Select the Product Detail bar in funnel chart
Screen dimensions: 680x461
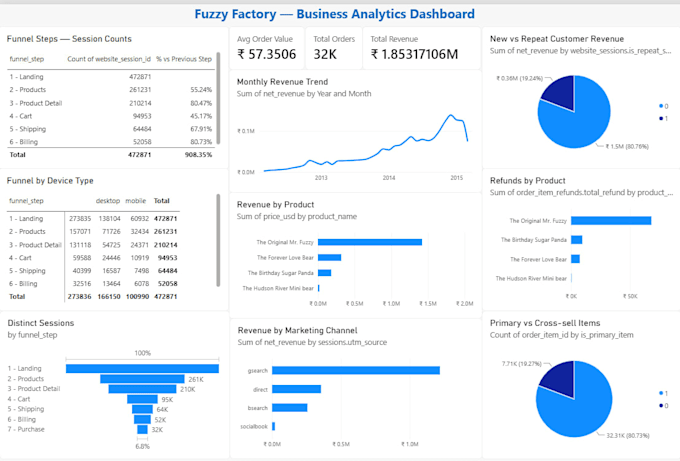pos(142,389)
